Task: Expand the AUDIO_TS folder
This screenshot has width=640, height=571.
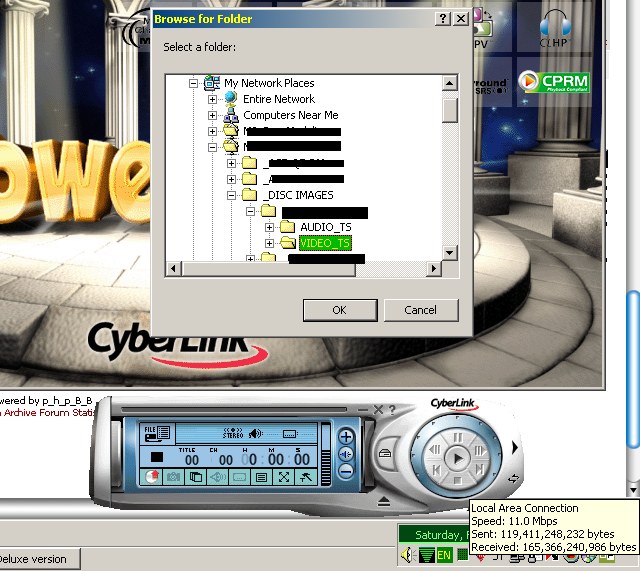Action: tap(269, 227)
